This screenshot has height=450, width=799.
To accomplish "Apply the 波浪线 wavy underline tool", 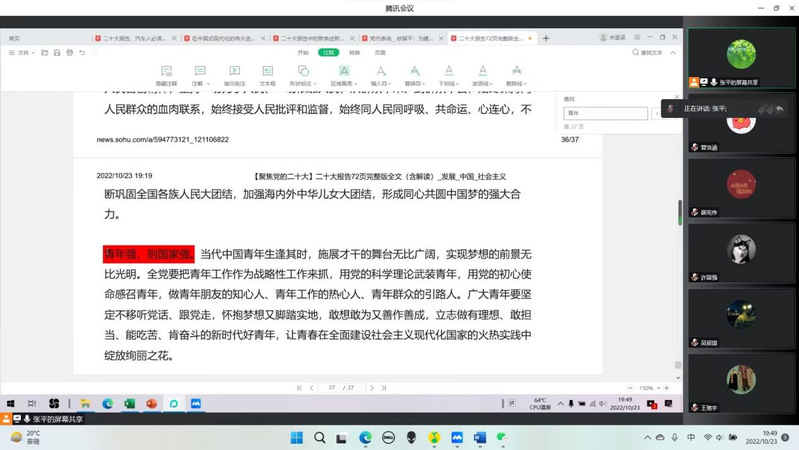I will tap(482, 75).
